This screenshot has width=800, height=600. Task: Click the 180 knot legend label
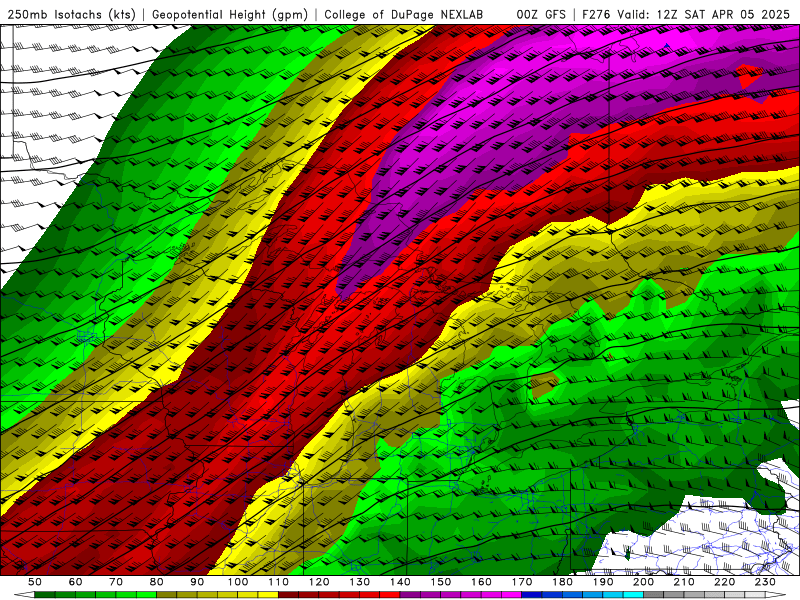pyautogui.click(x=563, y=582)
